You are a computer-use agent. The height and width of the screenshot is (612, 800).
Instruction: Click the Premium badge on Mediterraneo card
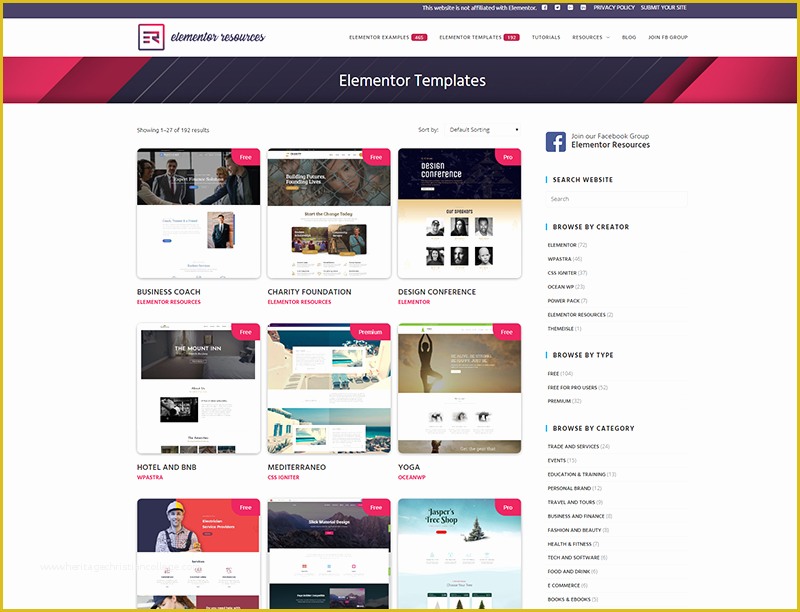click(x=370, y=332)
